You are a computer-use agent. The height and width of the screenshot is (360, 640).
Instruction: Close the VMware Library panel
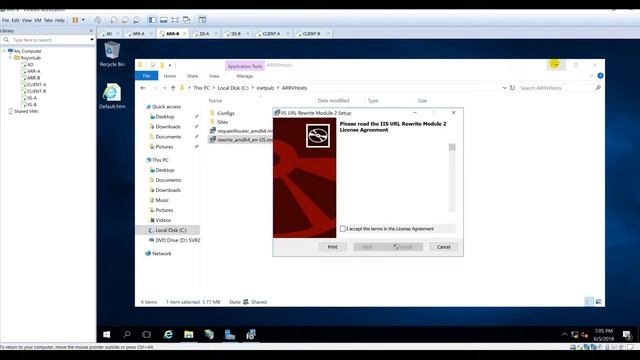pyautogui.click(x=91, y=31)
